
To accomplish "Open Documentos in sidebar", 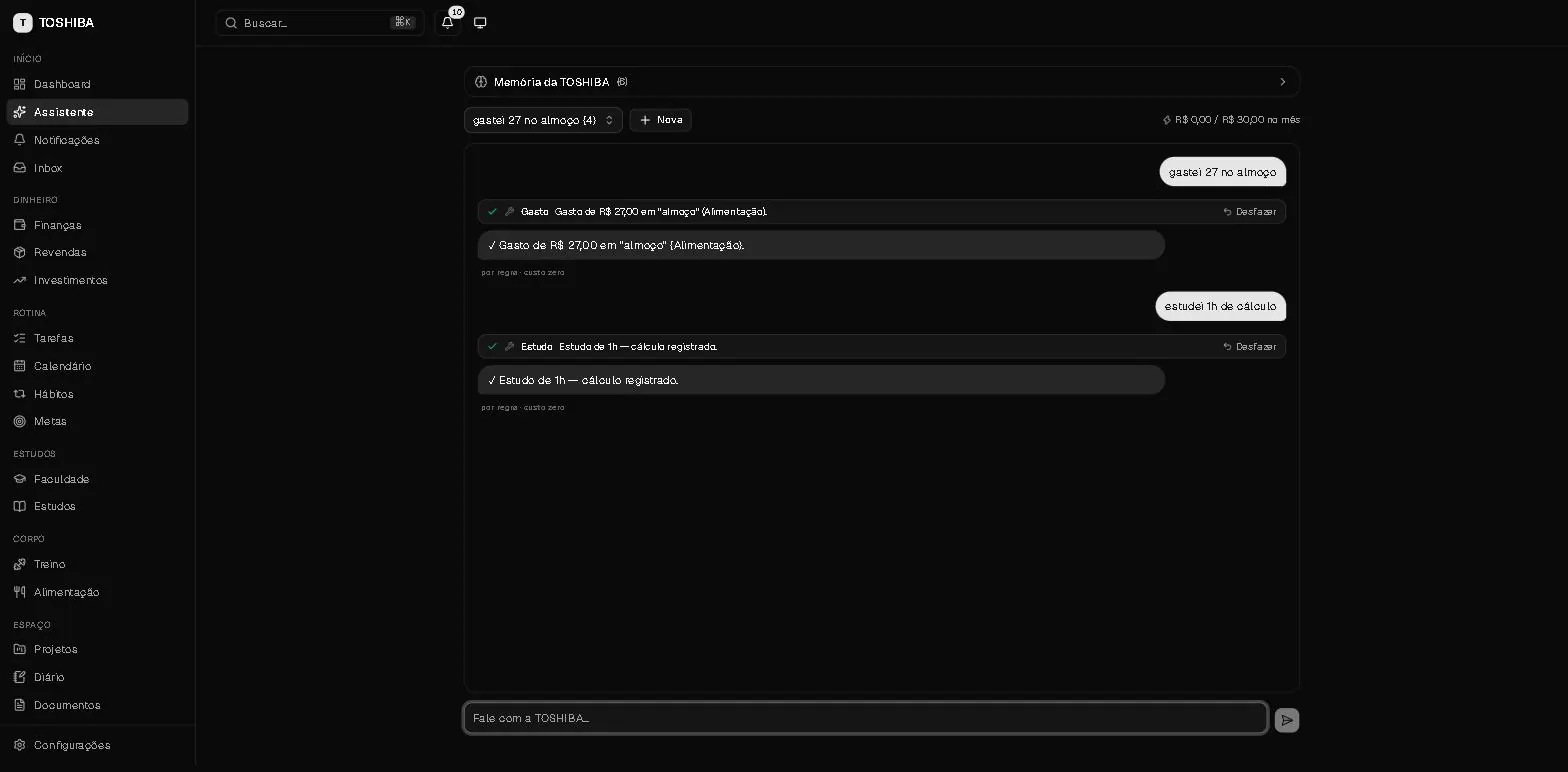I will 97,705.
